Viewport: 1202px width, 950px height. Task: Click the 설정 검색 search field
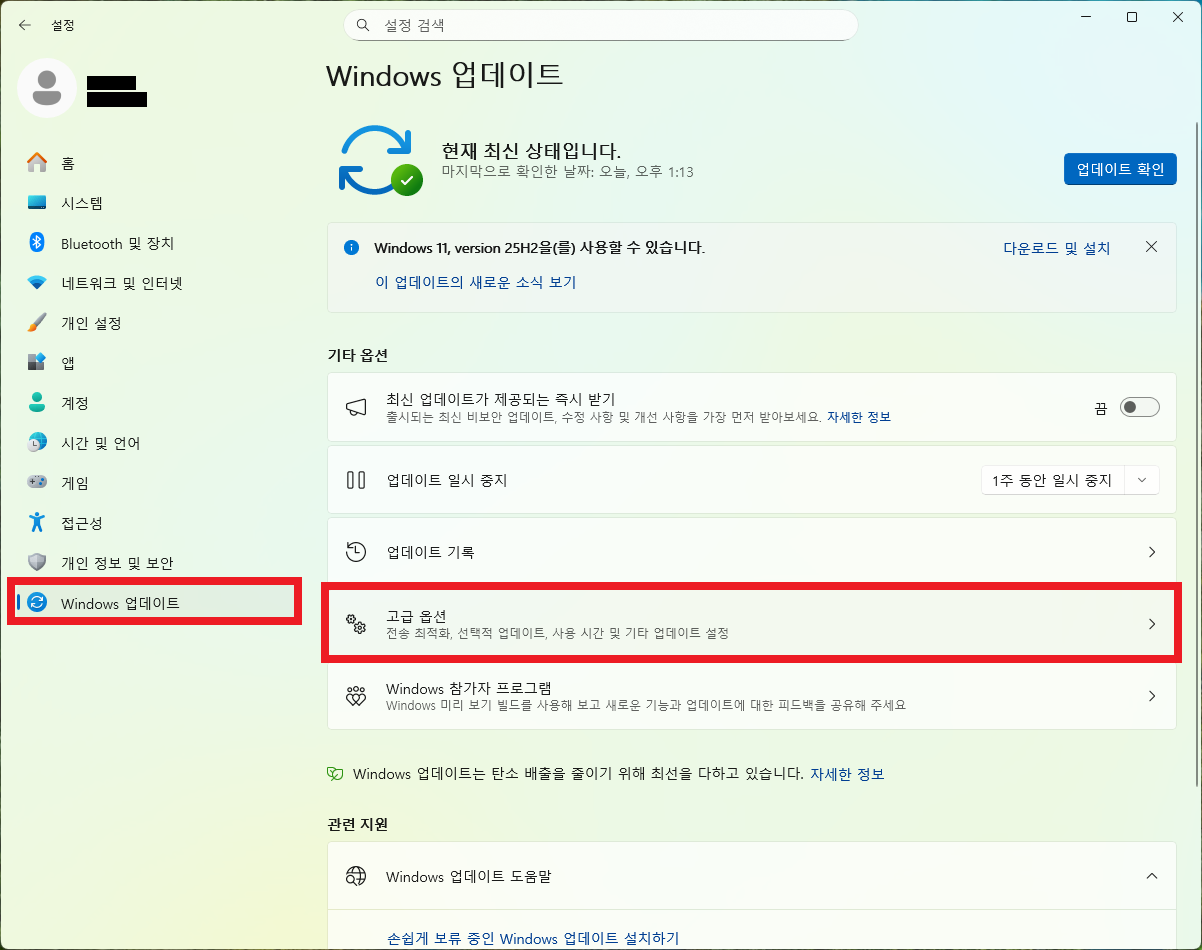point(600,25)
